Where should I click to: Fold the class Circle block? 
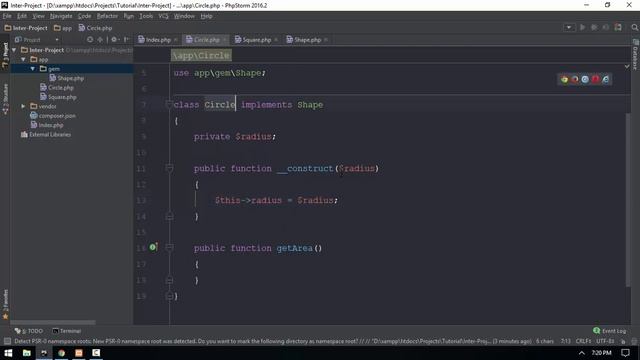click(169, 104)
